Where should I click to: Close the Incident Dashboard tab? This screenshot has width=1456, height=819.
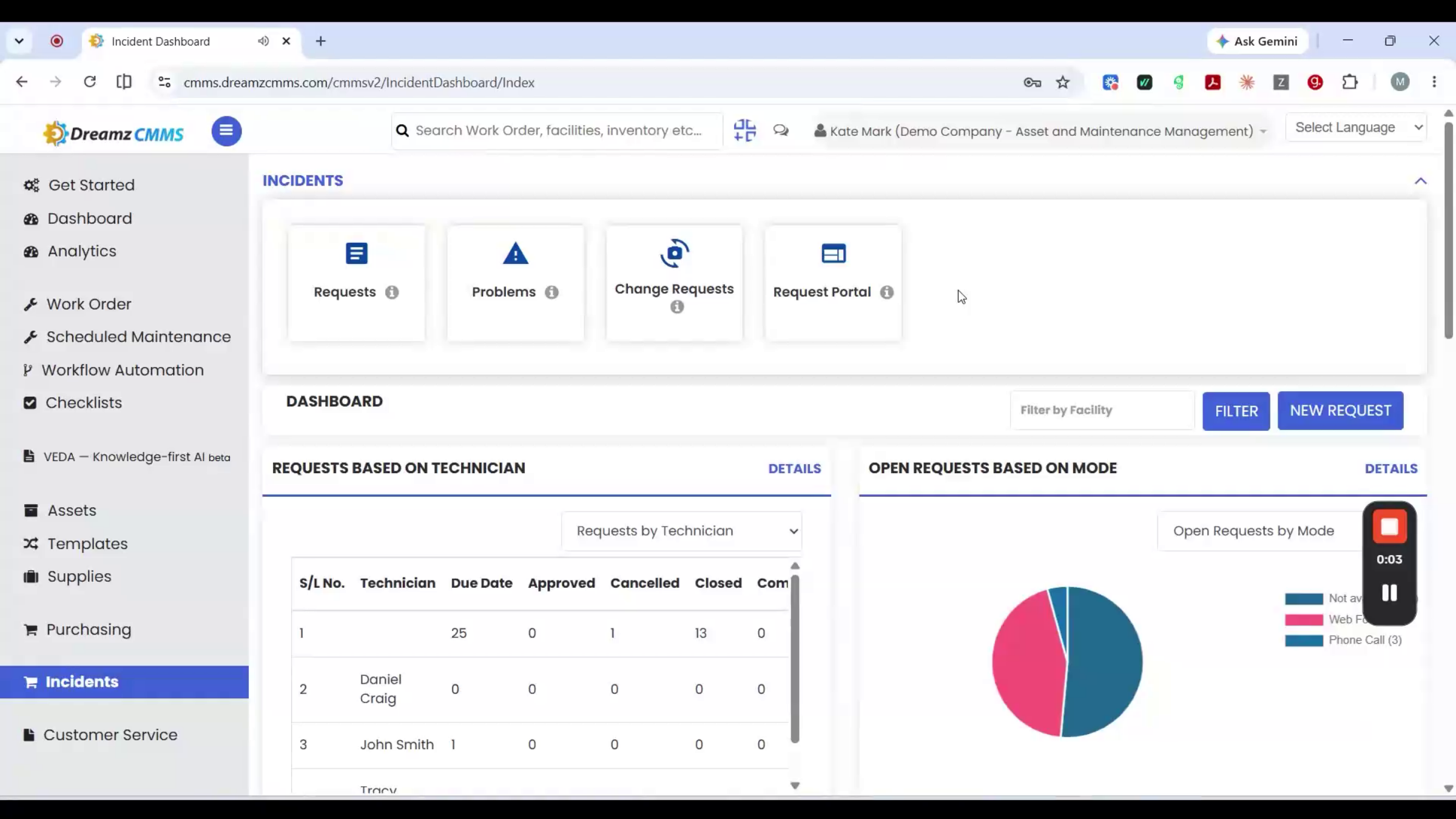[x=286, y=41]
